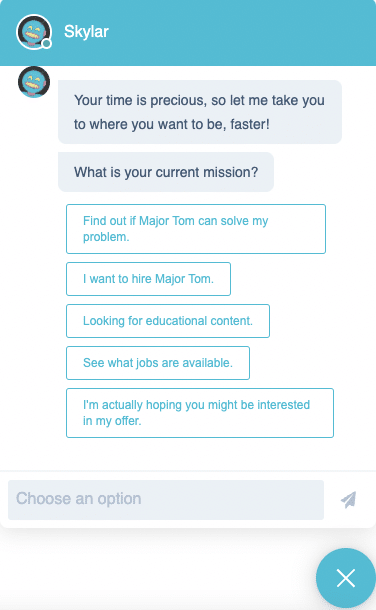
Task: Click the online status dot on header avatar
Action: click(x=47, y=44)
